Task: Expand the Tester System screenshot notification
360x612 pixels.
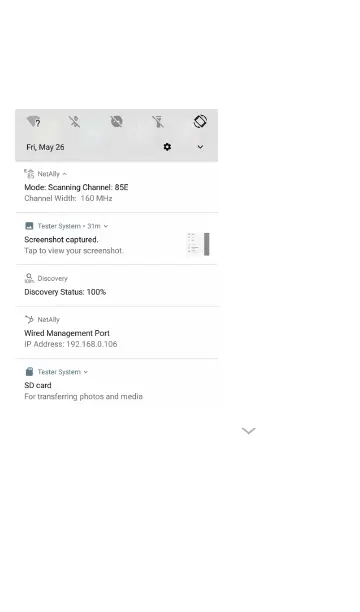Action: 106,226
